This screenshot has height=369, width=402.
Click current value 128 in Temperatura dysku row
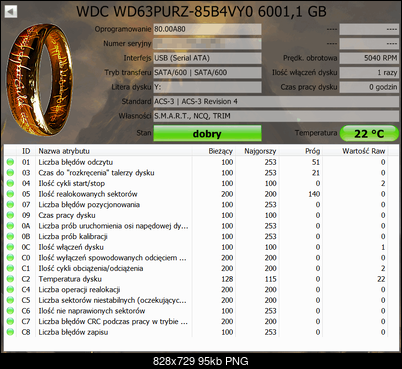227,279
